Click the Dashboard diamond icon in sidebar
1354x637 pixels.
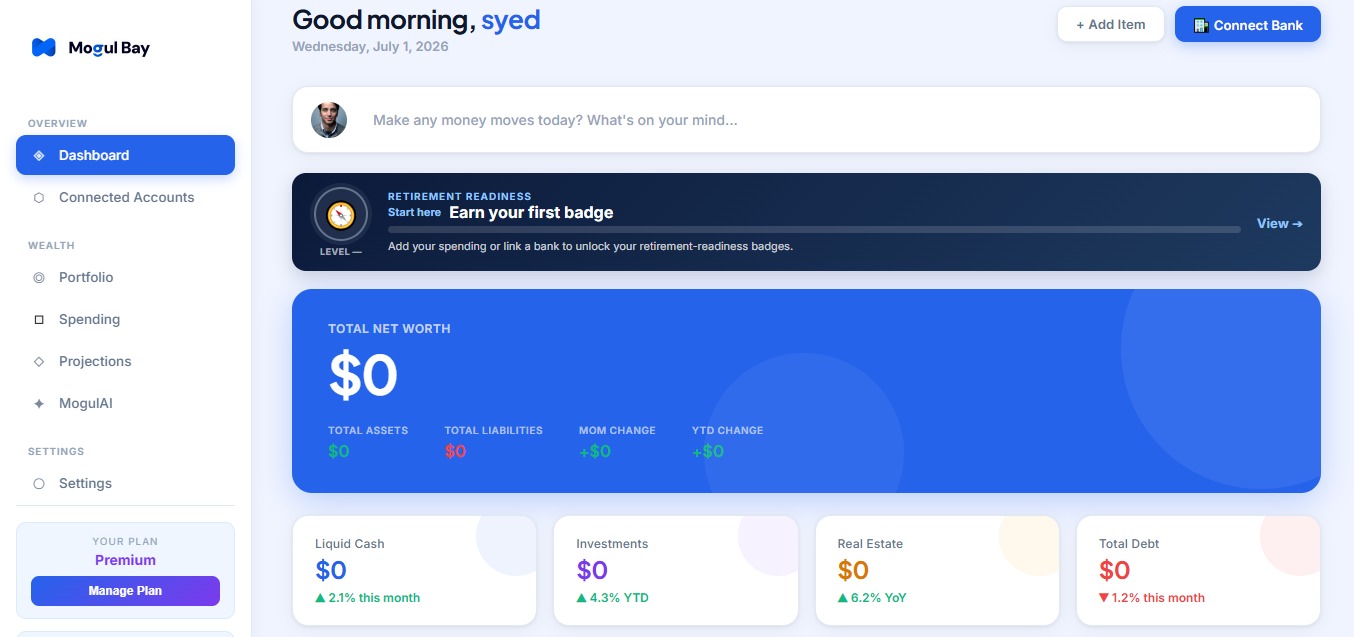pyautogui.click(x=39, y=155)
